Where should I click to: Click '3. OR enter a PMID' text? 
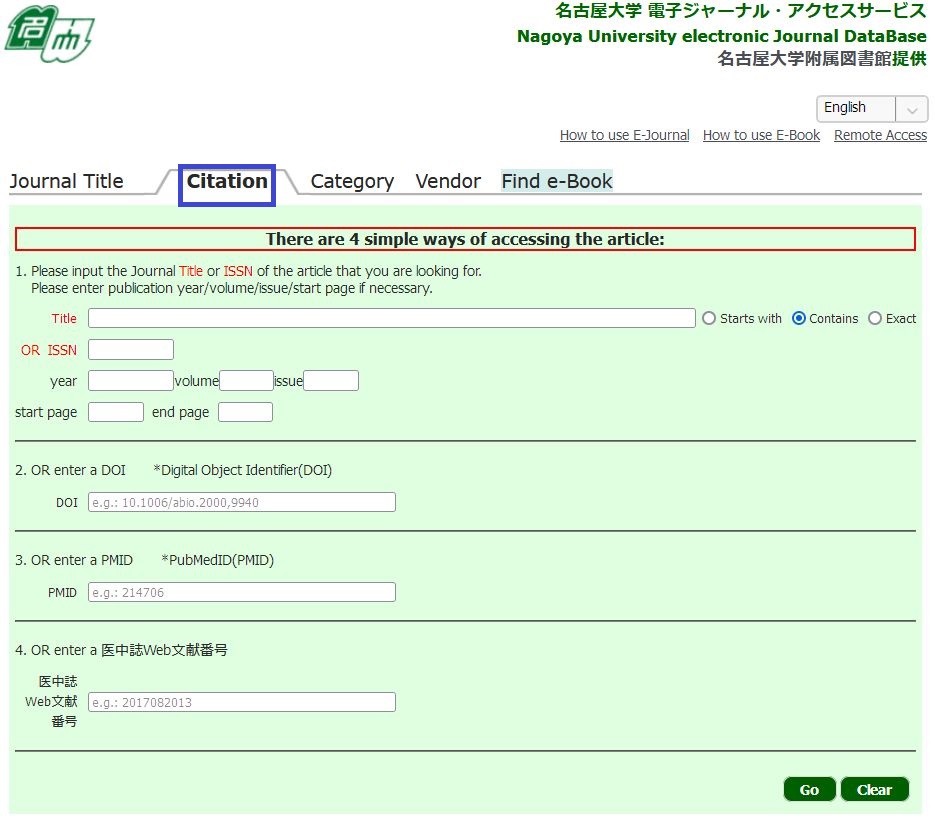click(74, 560)
